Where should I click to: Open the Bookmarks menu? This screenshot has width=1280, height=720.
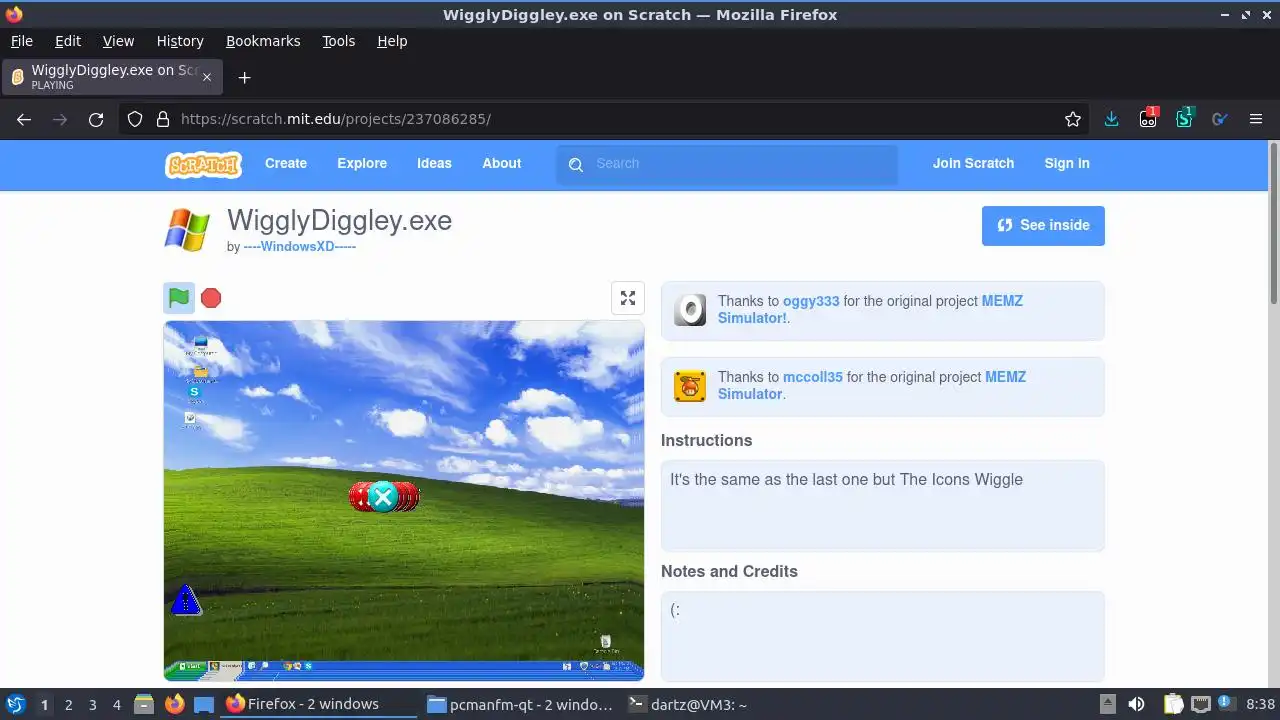(x=263, y=41)
